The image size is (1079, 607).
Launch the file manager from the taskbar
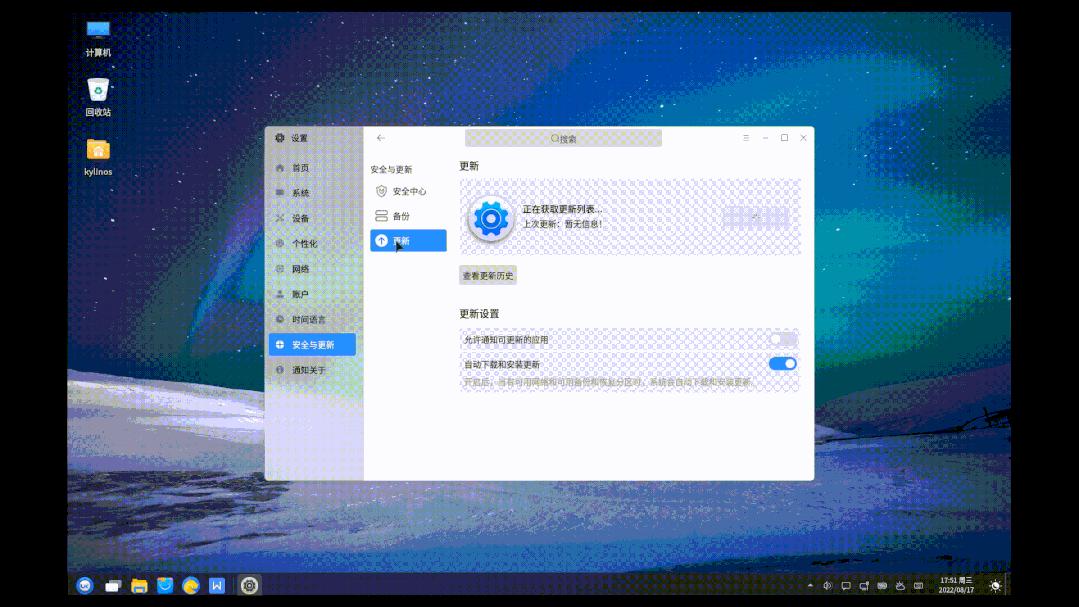click(x=139, y=588)
